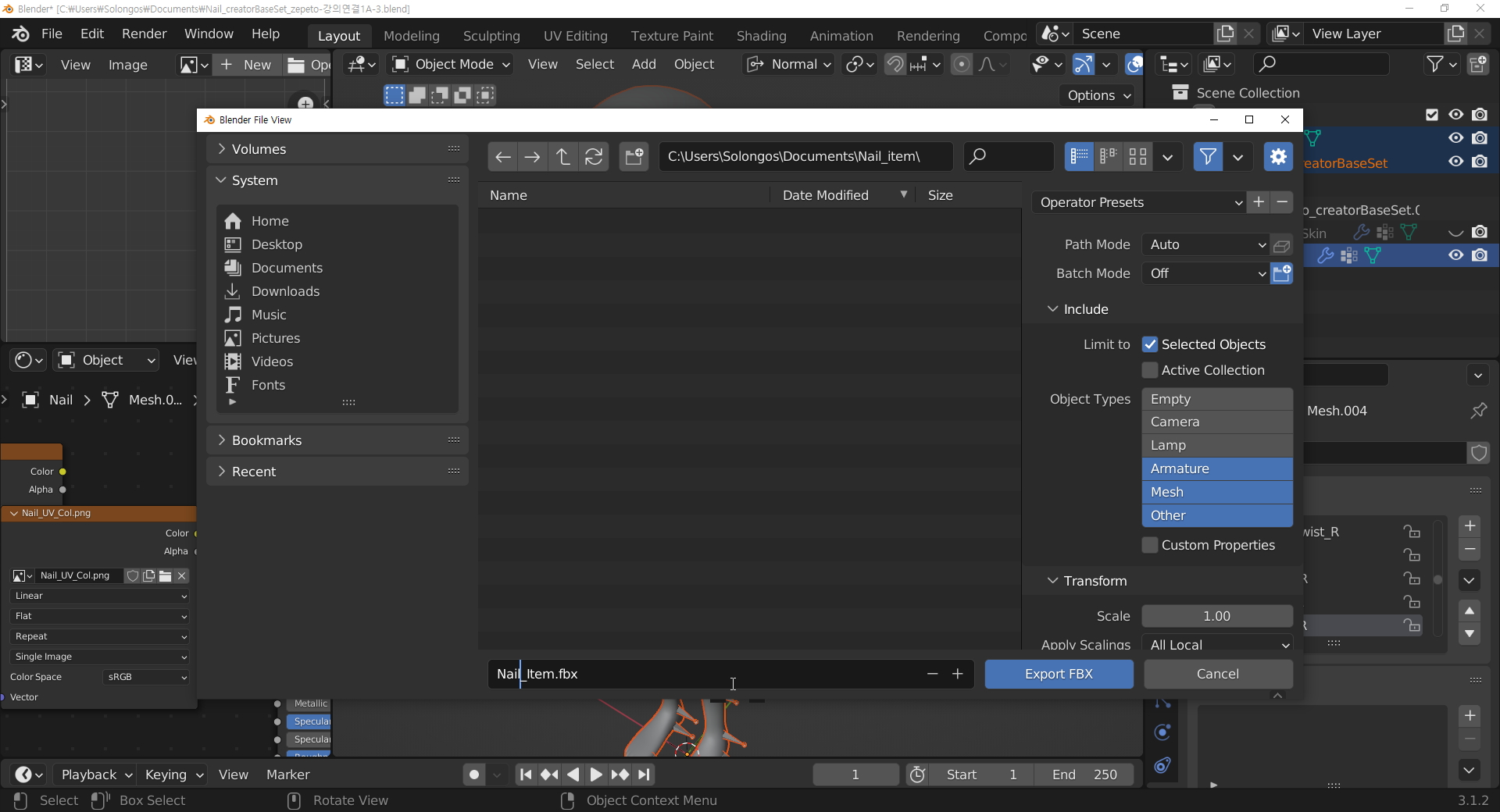
Task: Pin the Mesh.004 properties context
Action: tap(1478, 411)
